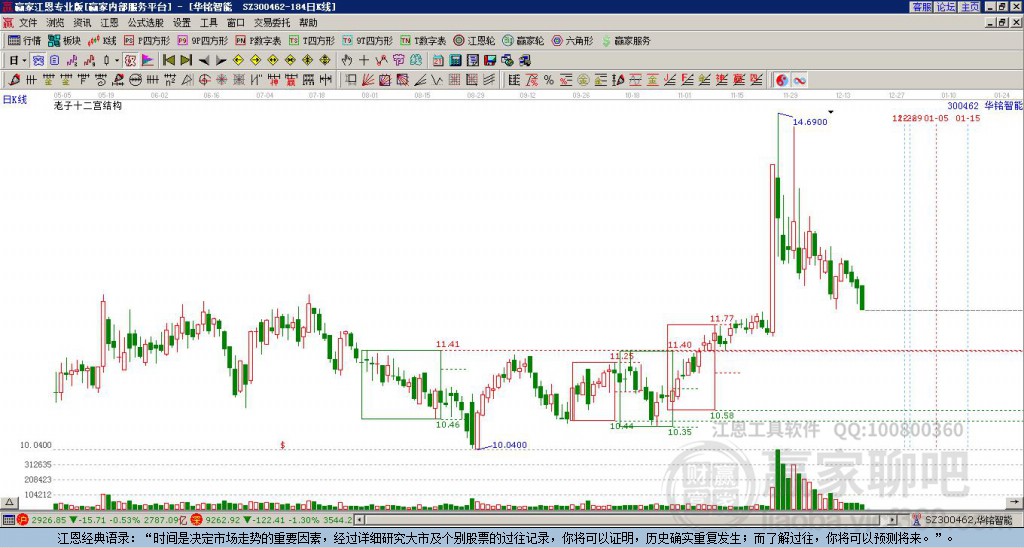Image resolution: width=1024 pixels, height=548 pixels.
Task: Open the P数字表 tool
Action: (258, 40)
